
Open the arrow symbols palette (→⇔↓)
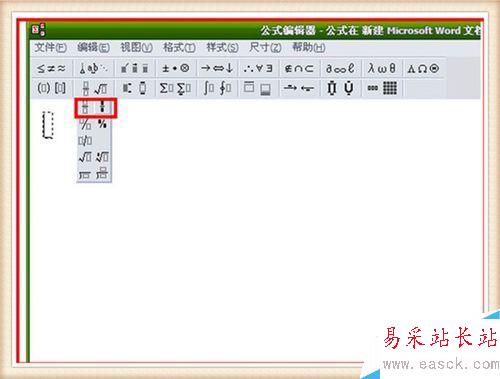[x=217, y=69]
